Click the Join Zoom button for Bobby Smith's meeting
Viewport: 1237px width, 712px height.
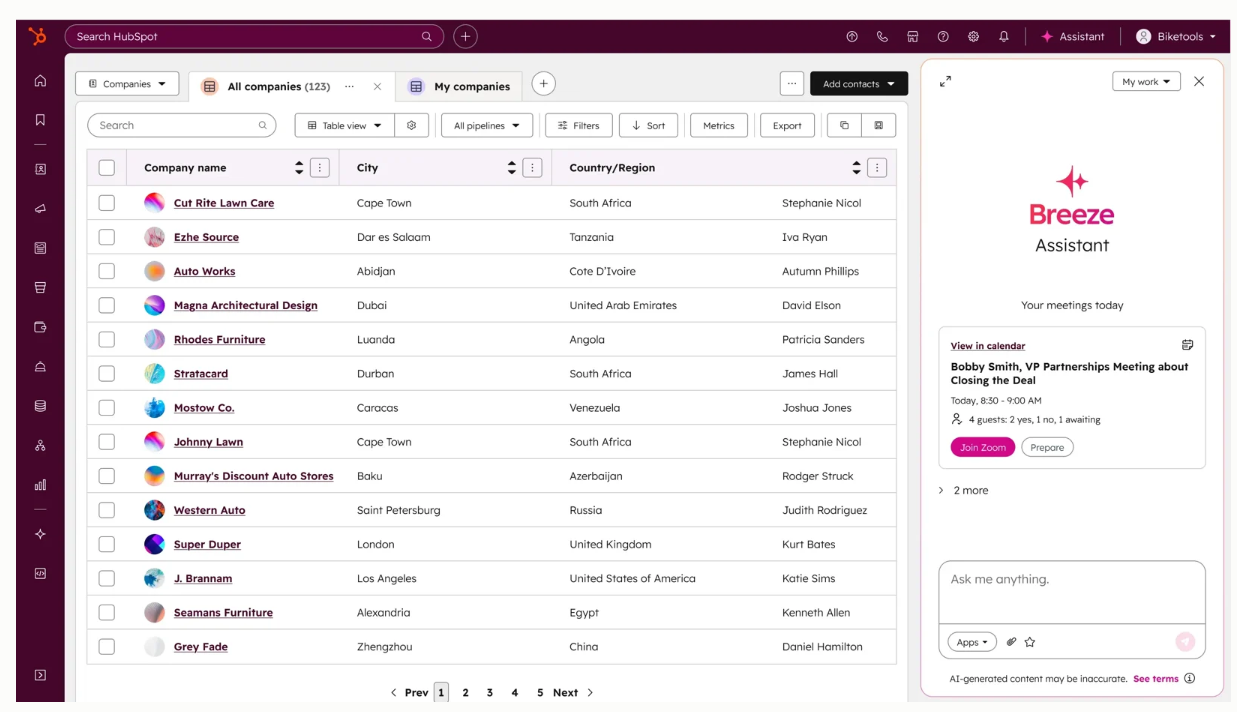point(982,447)
